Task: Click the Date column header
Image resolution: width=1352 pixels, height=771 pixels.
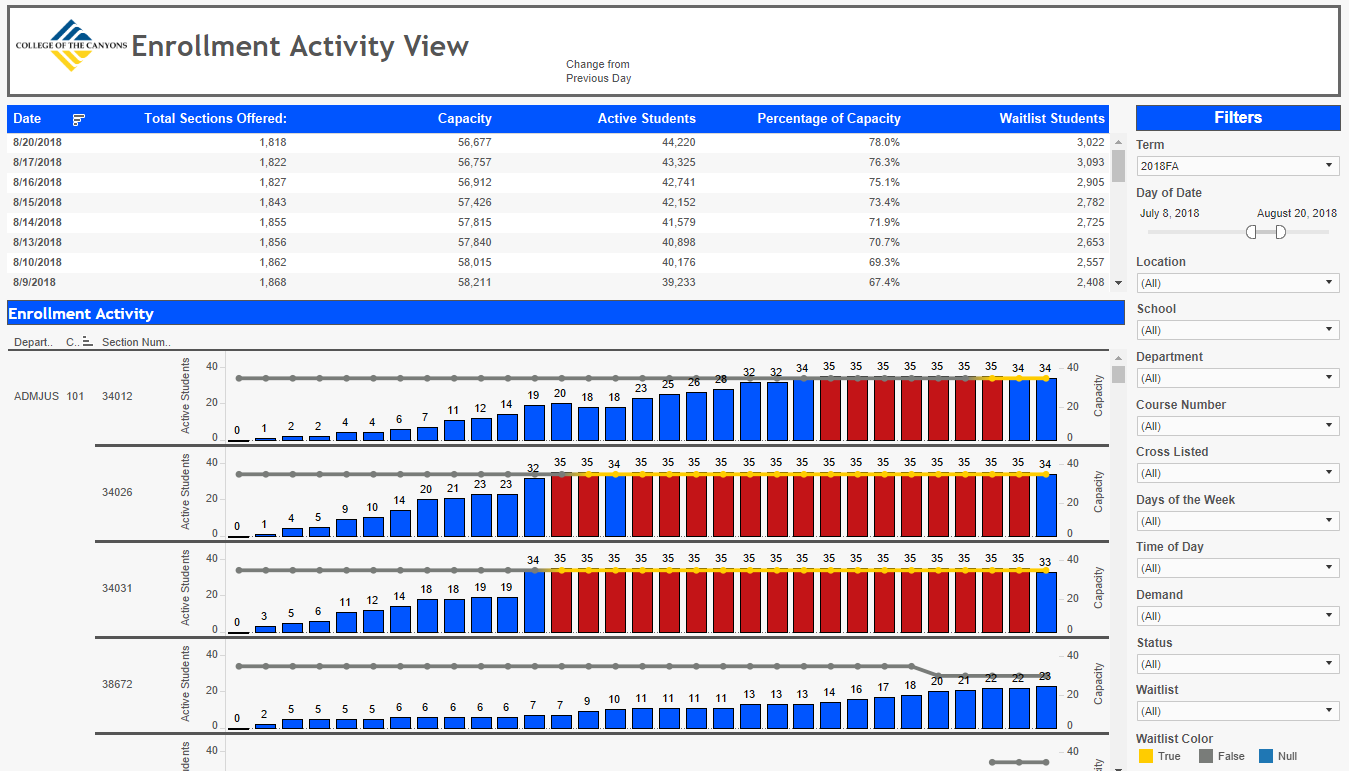Action: click(27, 119)
